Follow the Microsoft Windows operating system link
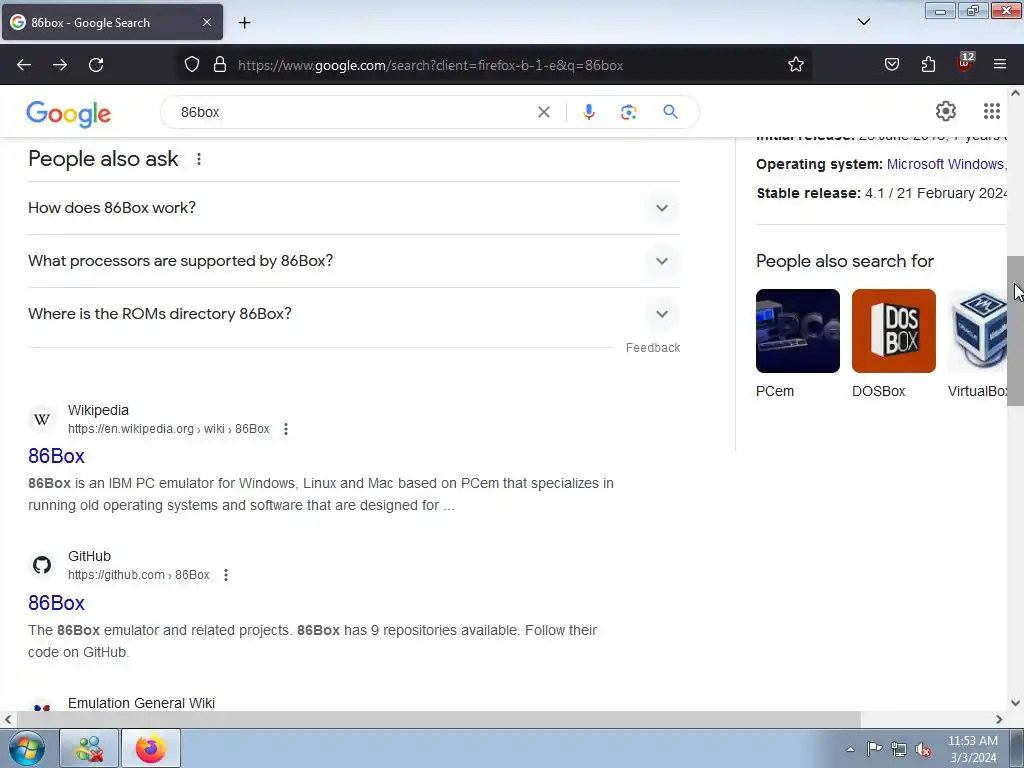The width and height of the screenshot is (1024, 768). coord(946,164)
